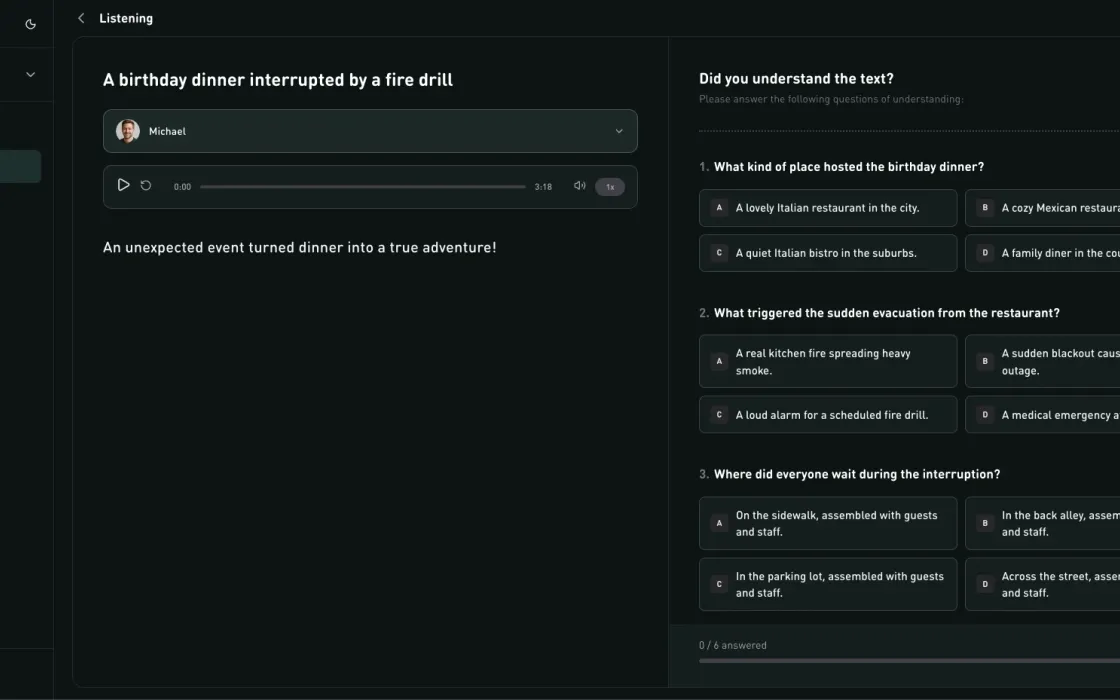
Task: Select answer A lovely Italian restaurant in city
Action: pyautogui.click(x=828, y=208)
